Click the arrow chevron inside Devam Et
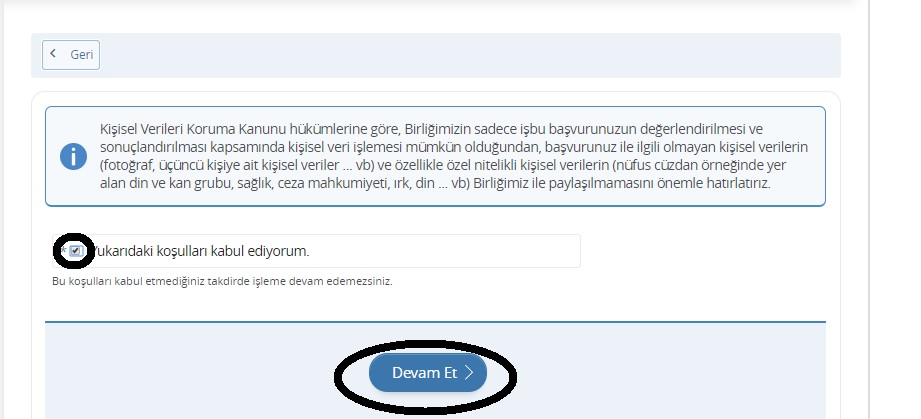 tap(468, 373)
